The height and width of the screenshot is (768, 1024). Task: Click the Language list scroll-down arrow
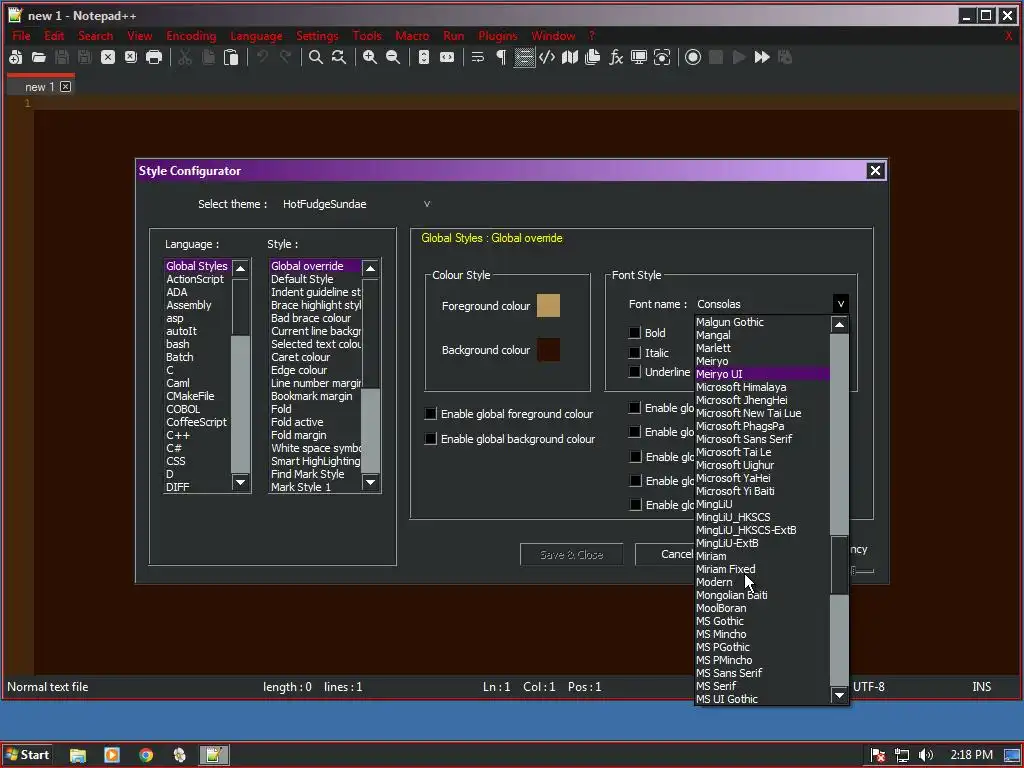tap(240, 482)
